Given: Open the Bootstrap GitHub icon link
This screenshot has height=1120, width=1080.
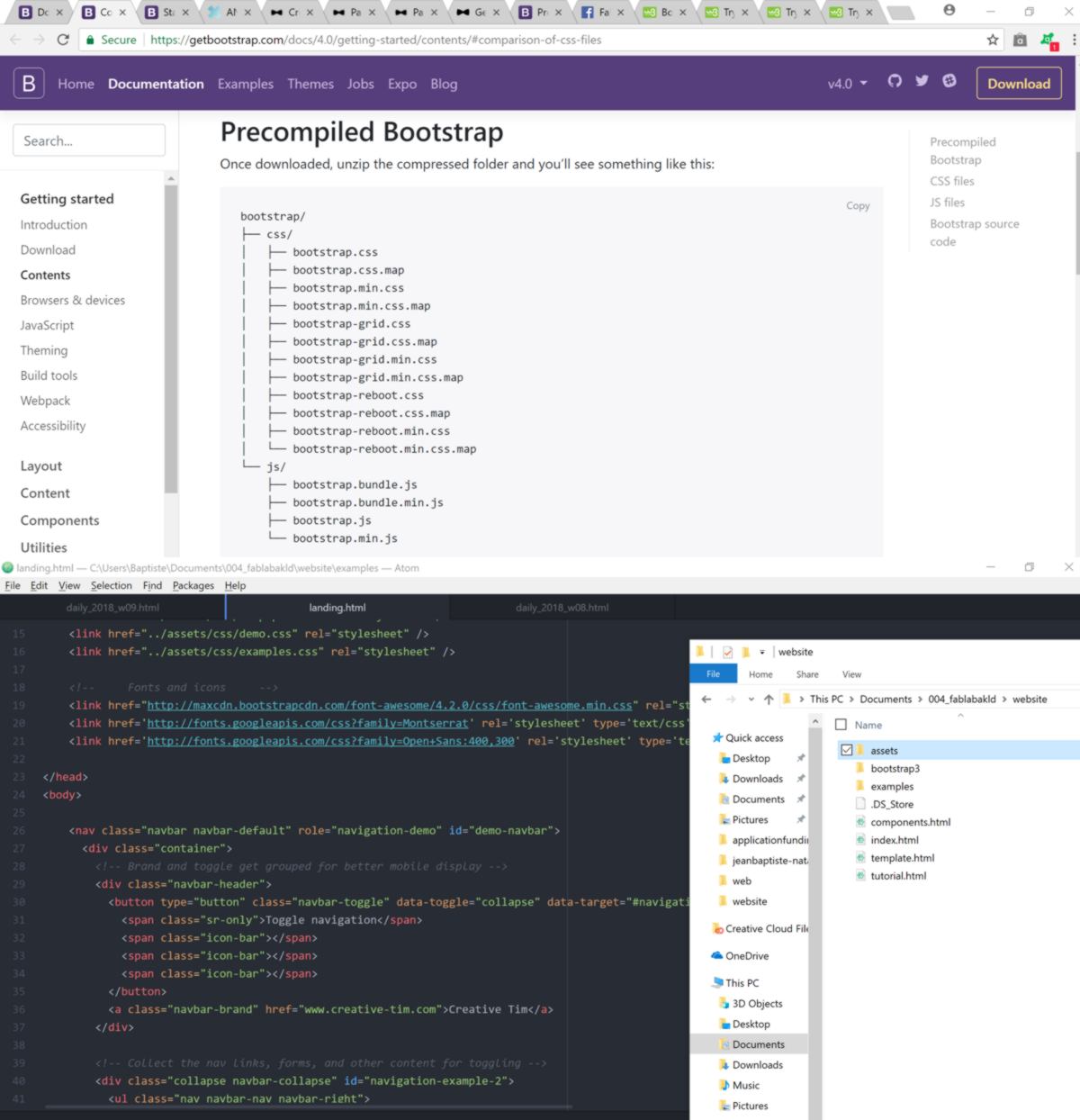Looking at the screenshot, I should point(895,81).
